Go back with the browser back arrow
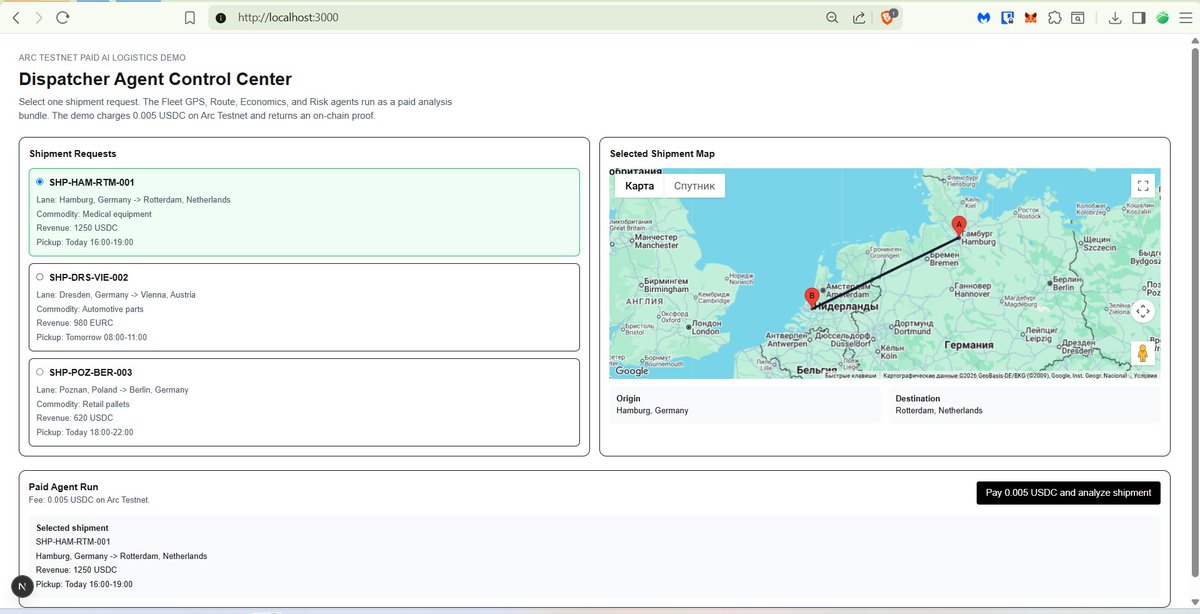Screen dimensions: 1200x614 pos(15,17)
